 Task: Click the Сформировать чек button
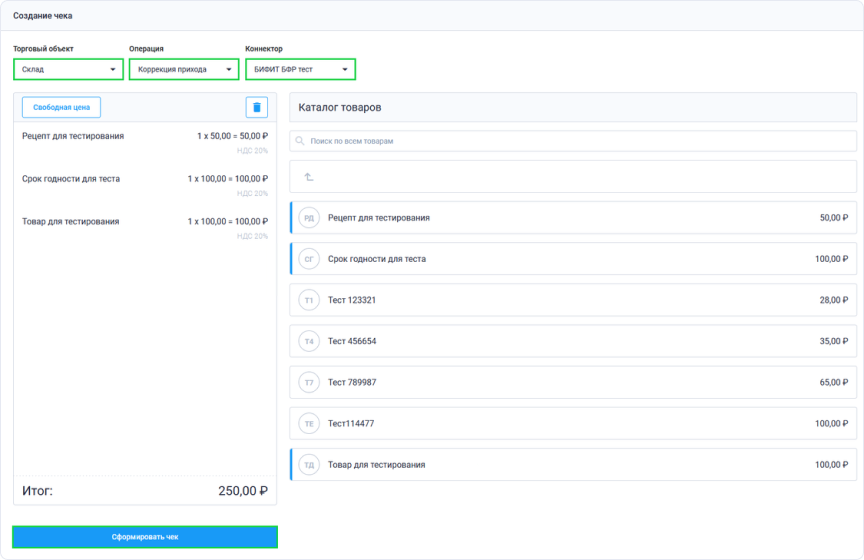point(145,537)
